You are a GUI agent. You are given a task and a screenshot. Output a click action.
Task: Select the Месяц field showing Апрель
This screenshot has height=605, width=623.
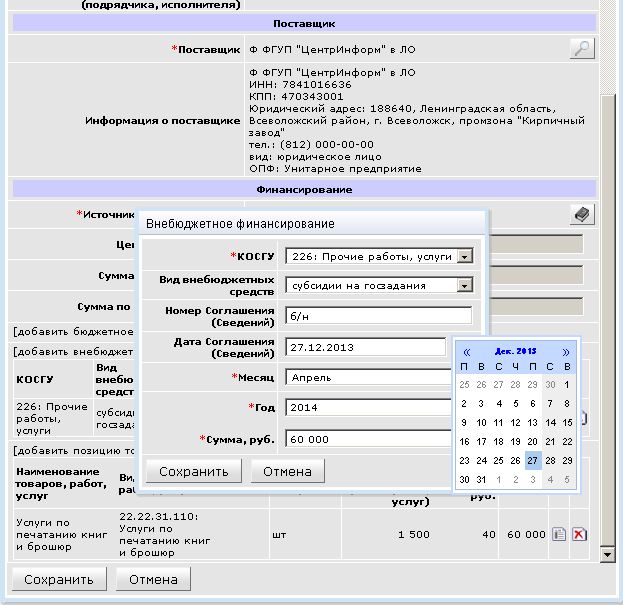[x=368, y=377]
